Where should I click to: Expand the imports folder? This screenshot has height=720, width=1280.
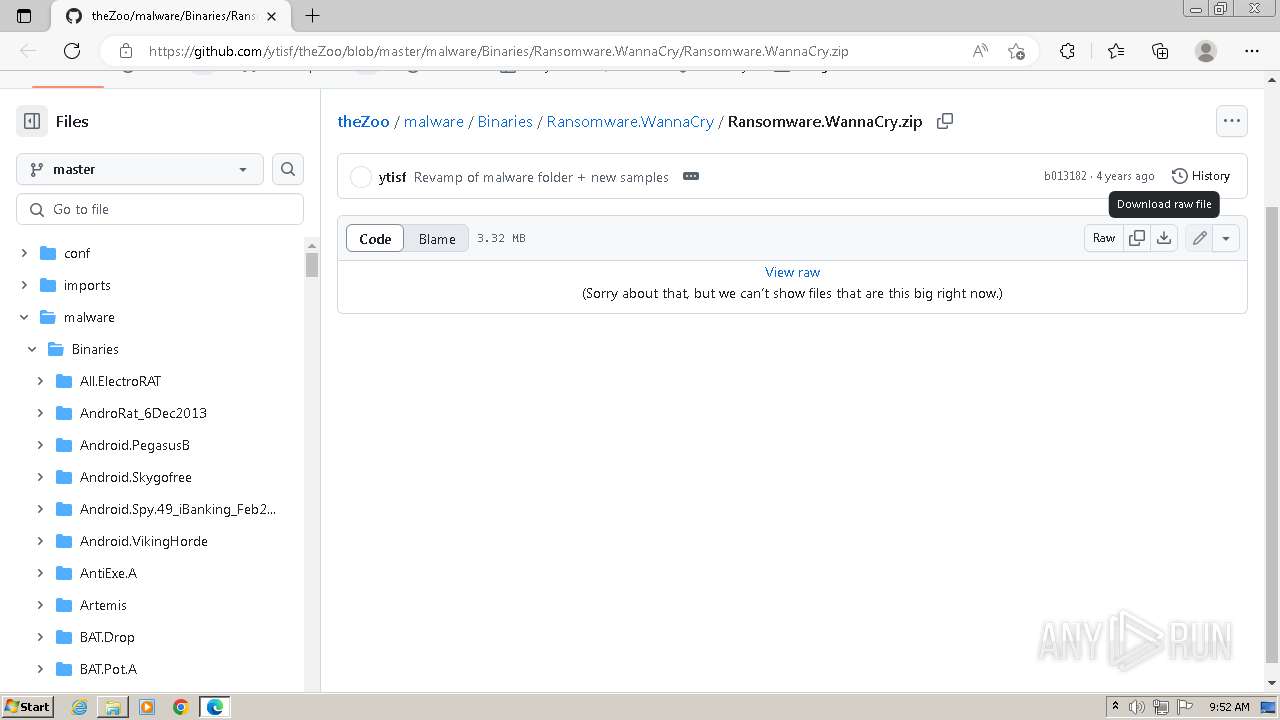pyautogui.click(x=24, y=285)
